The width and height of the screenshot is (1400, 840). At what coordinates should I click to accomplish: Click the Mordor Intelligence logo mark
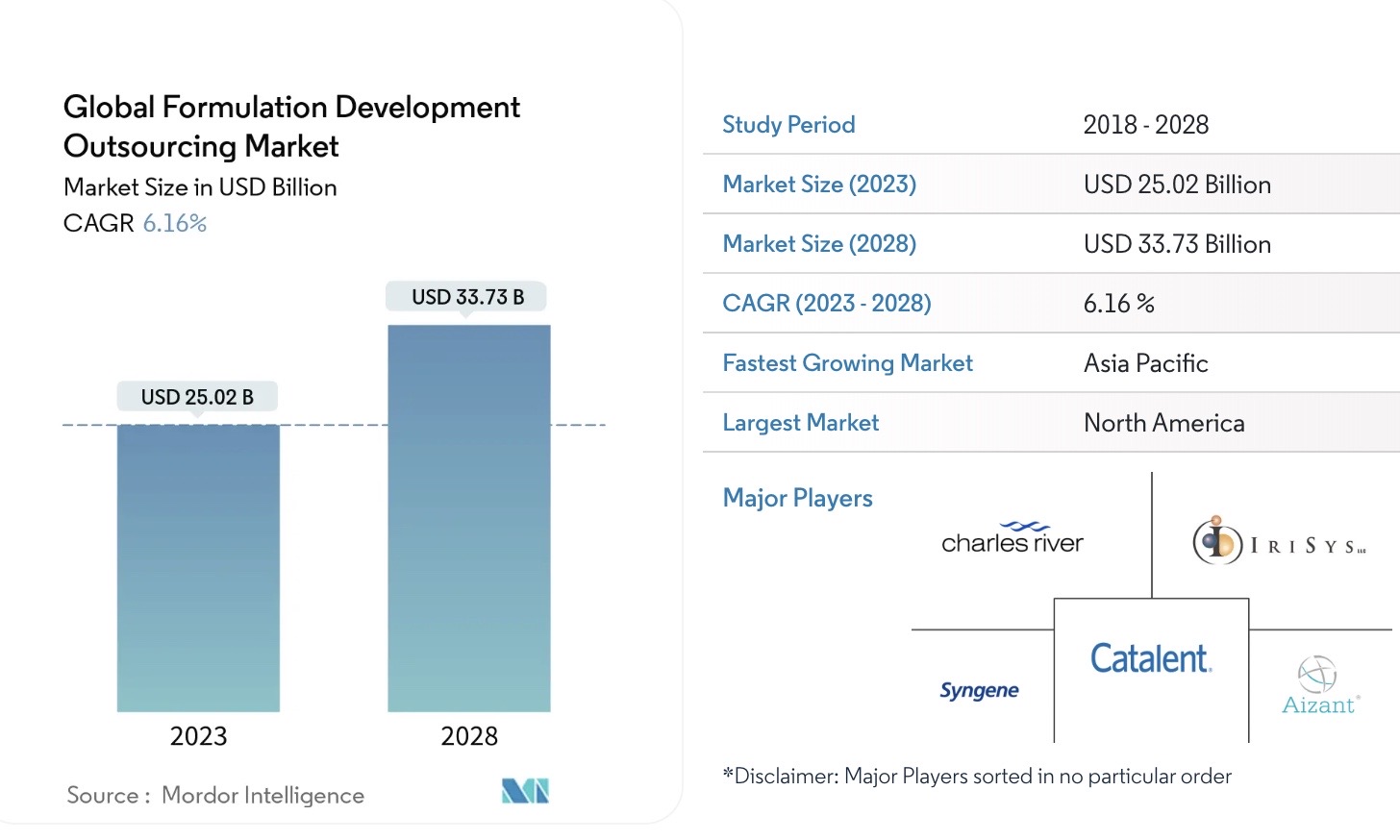525,791
